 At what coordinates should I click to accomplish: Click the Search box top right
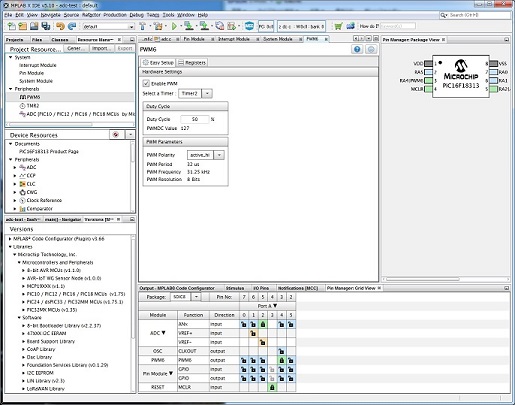[475, 15]
